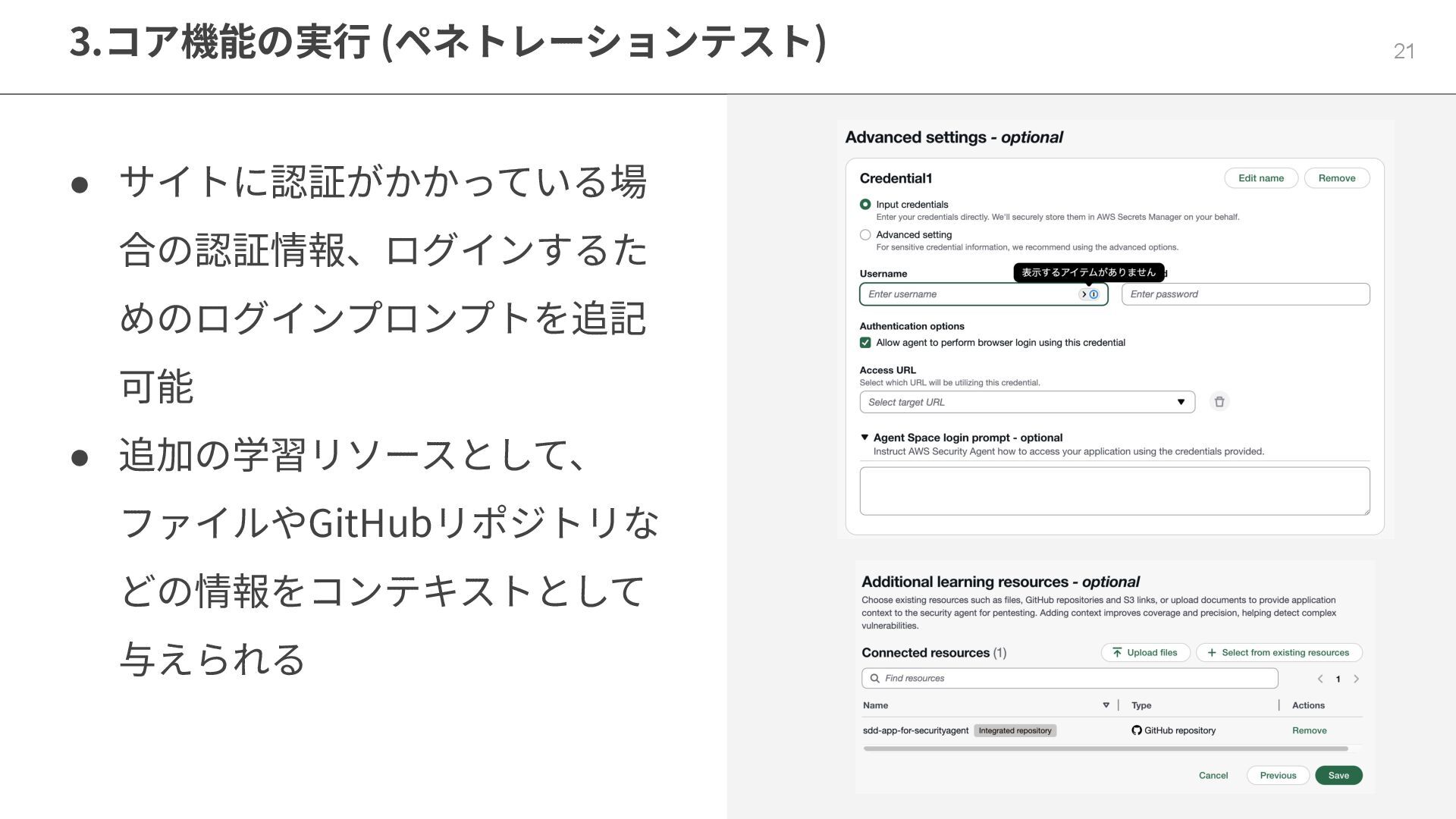Click the search magnifier in Find resources
This screenshot has width=1456, height=819.
click(874, 678)
